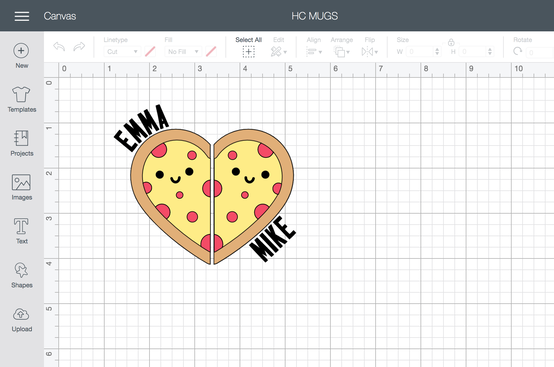The width and height of the screenshot is (554, 367).
Task: Toggle the size aspect ratio lock
Action: [x=451, y=42]
